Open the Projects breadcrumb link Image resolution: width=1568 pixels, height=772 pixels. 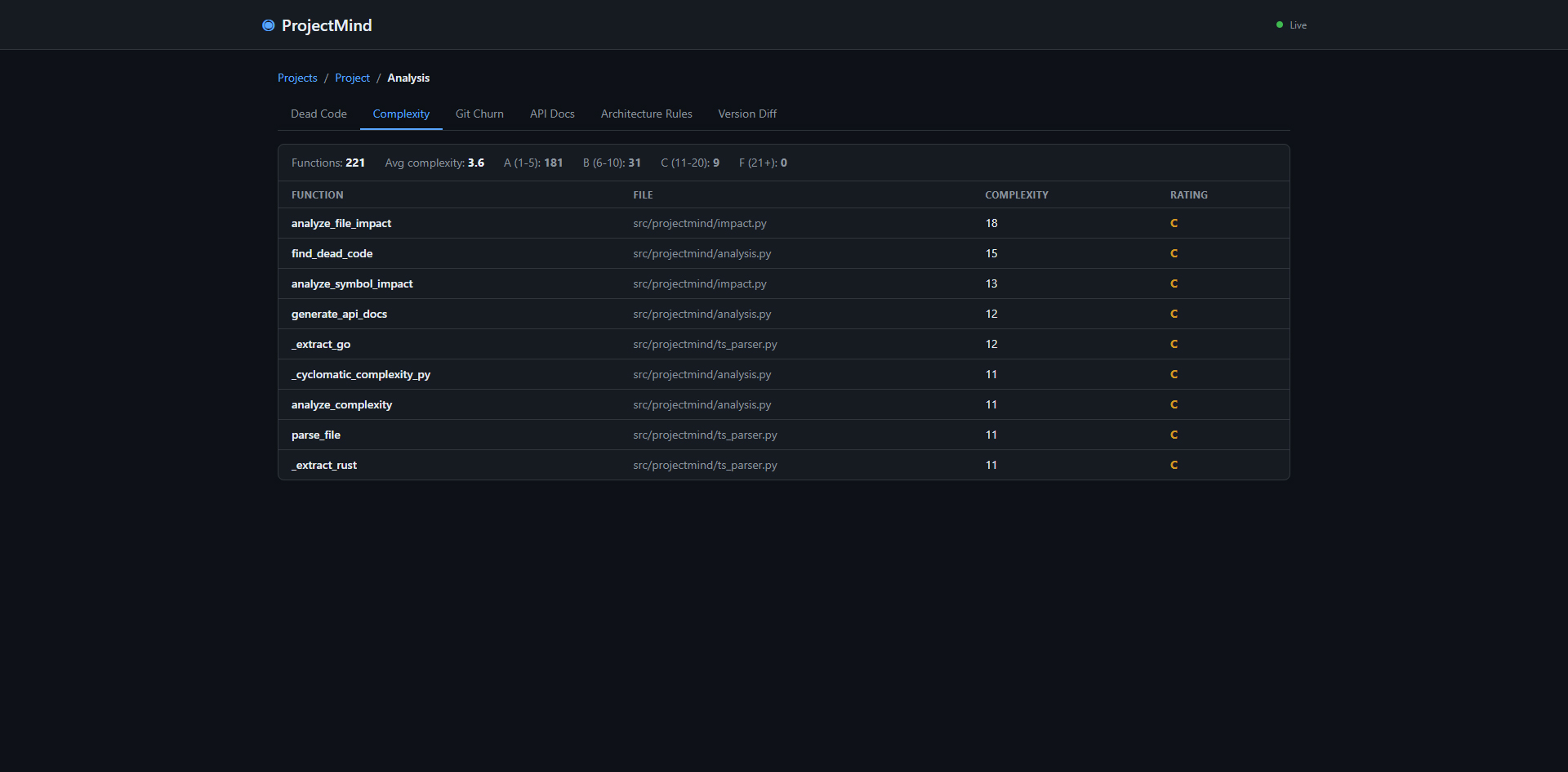tap(297, 78)
